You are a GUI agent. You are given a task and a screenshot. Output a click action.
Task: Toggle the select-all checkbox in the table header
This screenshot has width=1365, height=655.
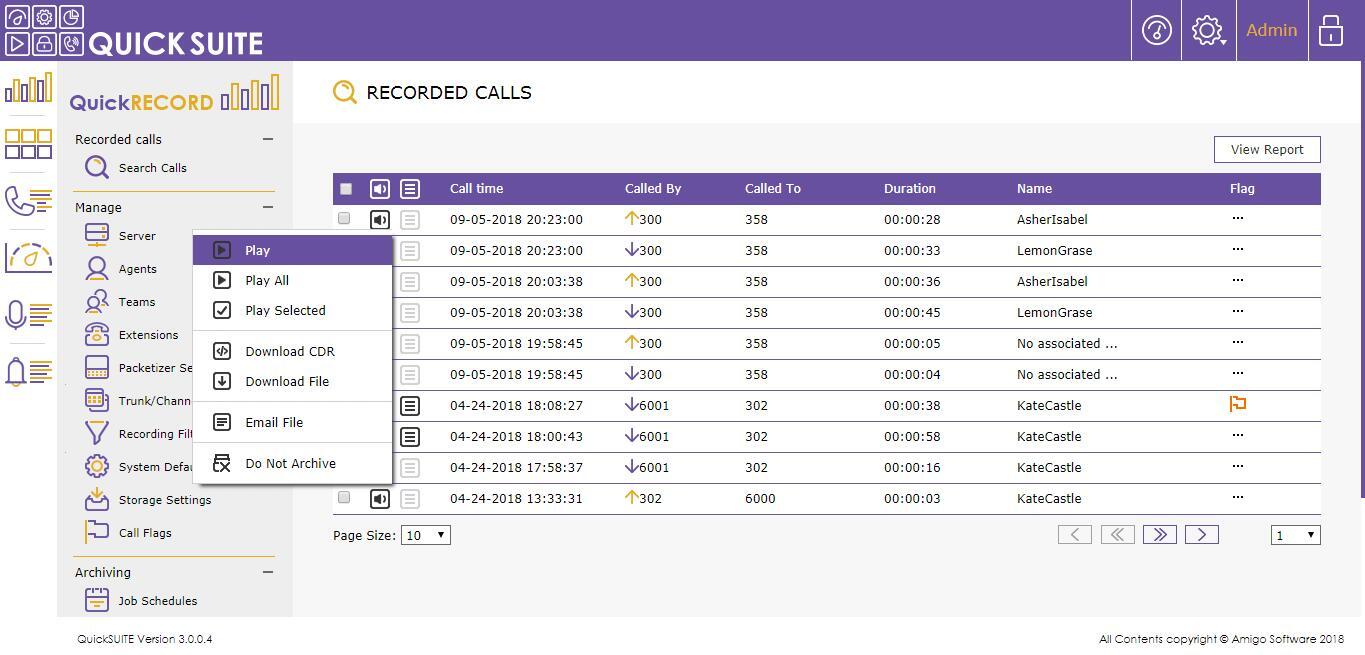point(345,188)
